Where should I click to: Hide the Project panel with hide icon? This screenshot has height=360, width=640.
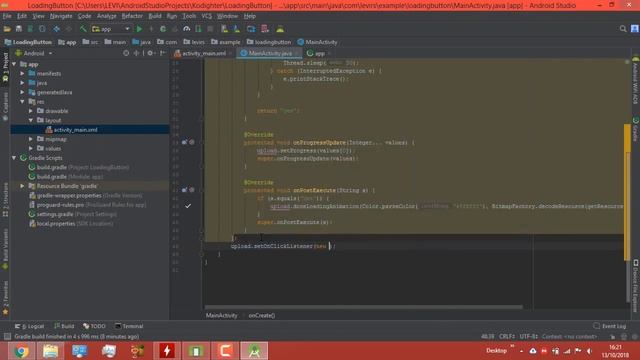coord(163,53)
